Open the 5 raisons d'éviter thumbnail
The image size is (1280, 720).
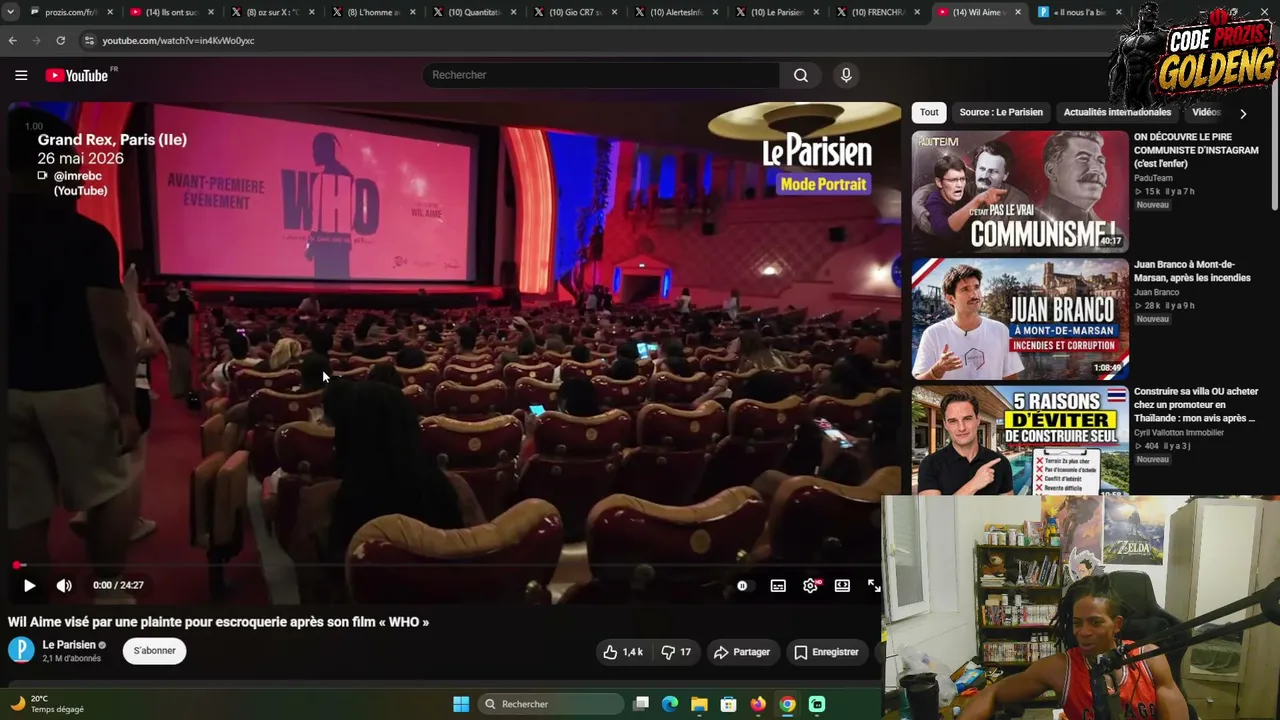coord(1020,441)
